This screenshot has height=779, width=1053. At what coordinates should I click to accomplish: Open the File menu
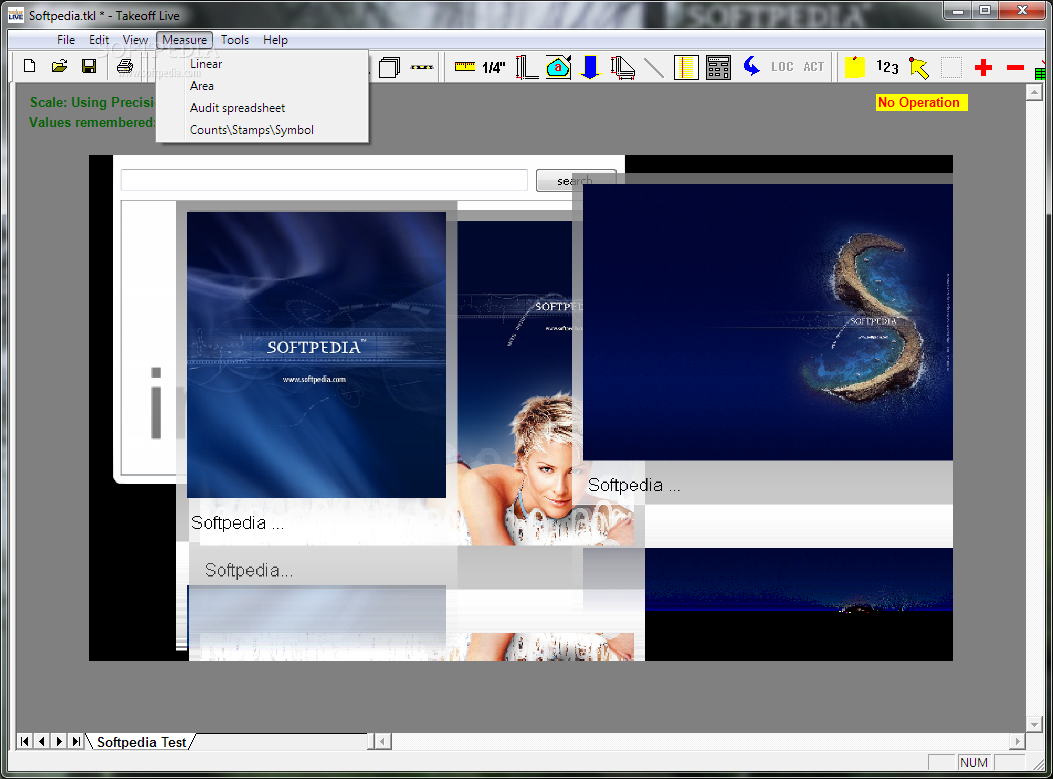66,40
